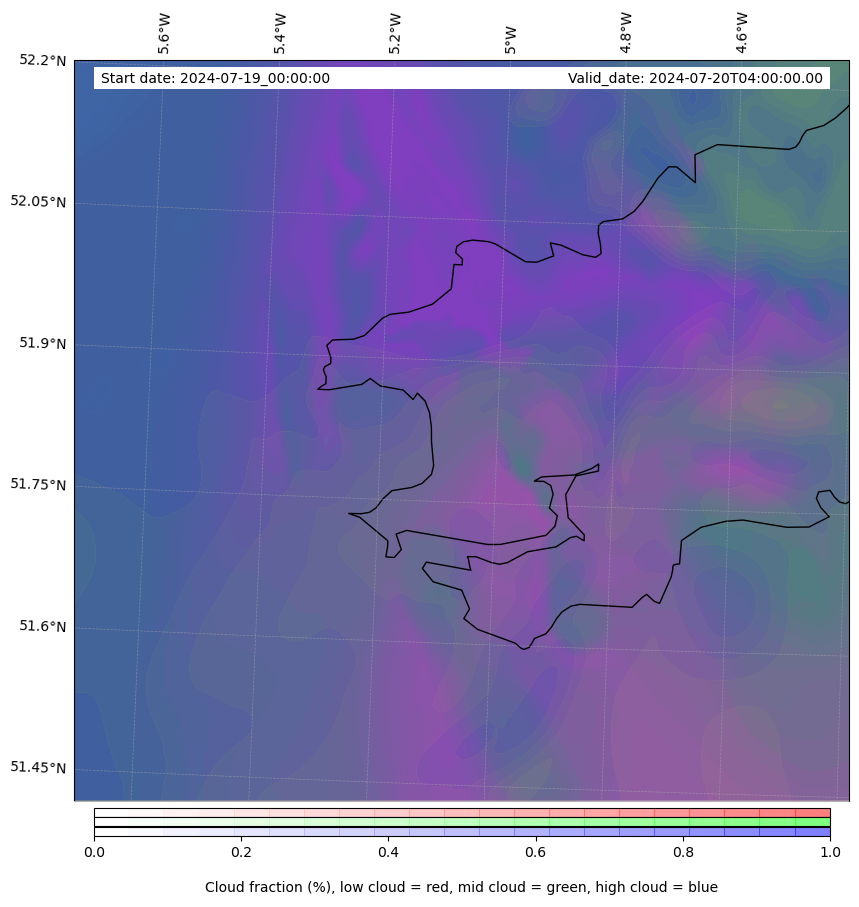
Task: Click the 4.8°W longitude label
Action: coord(626,33)
